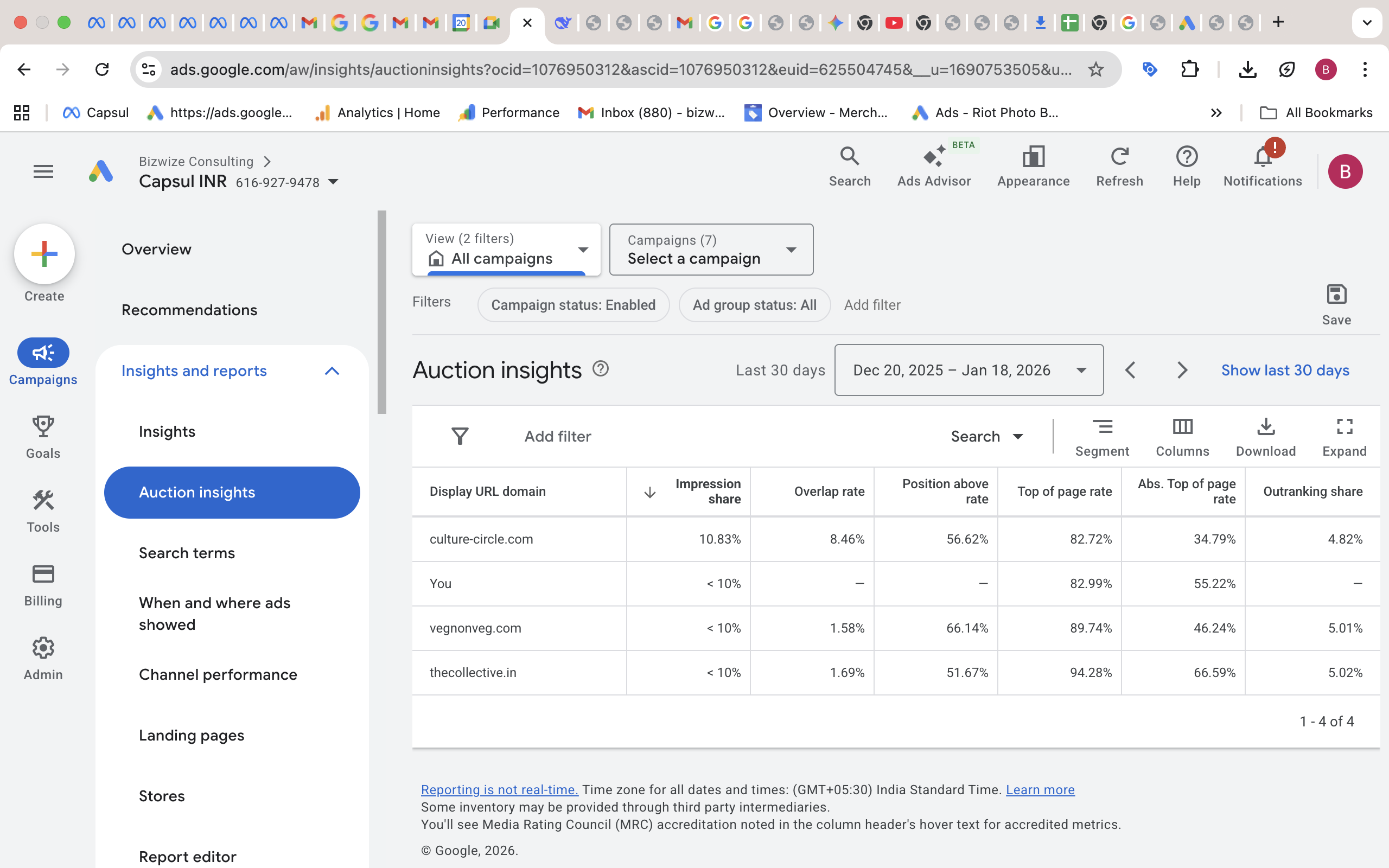Open the Columns selector icon
Image resolution: width=1389 pixels, height=868 pixels.
tap(1182, 436)
